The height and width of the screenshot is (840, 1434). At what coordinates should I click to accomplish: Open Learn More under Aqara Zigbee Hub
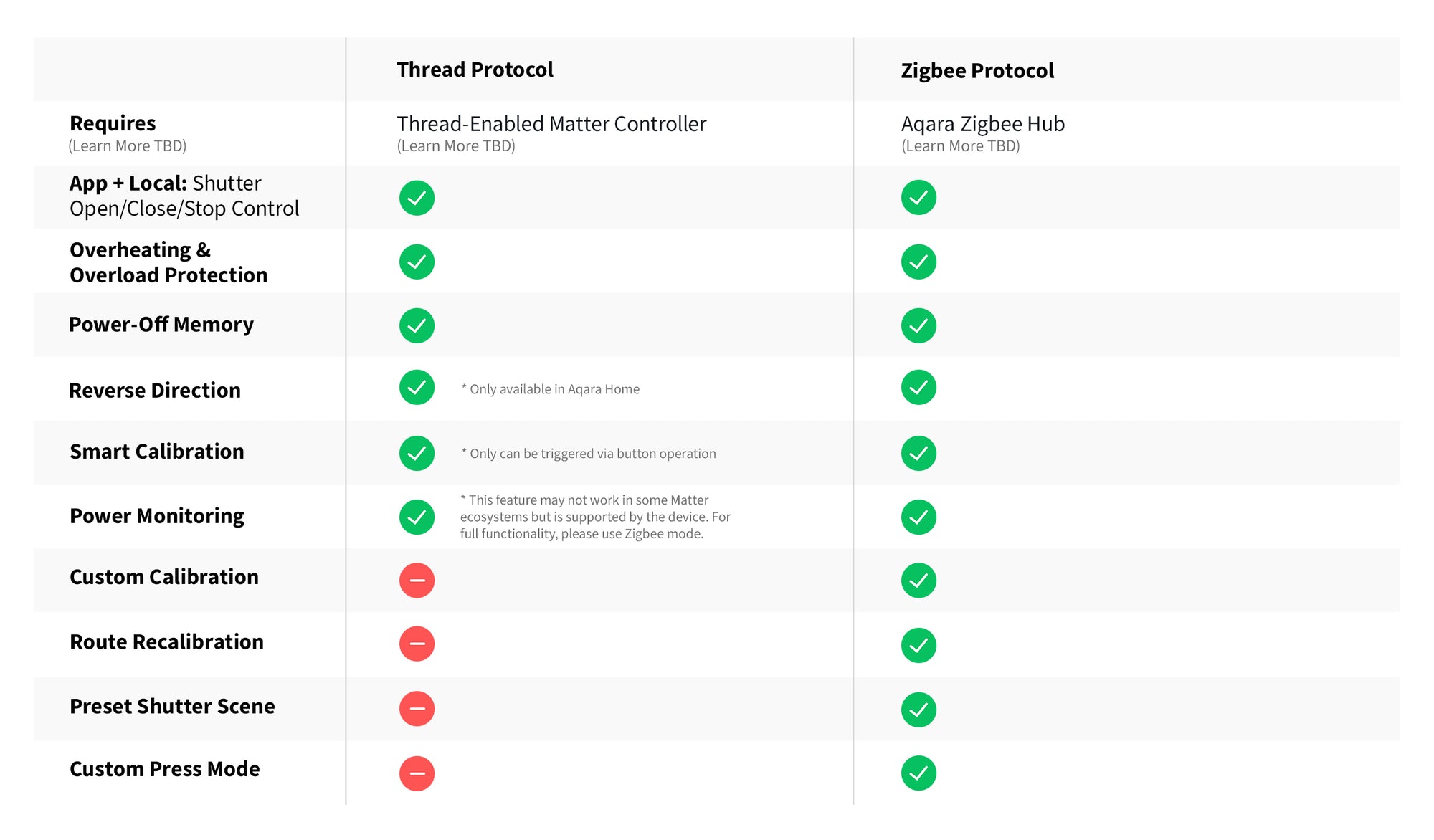[x=960, y=146]
